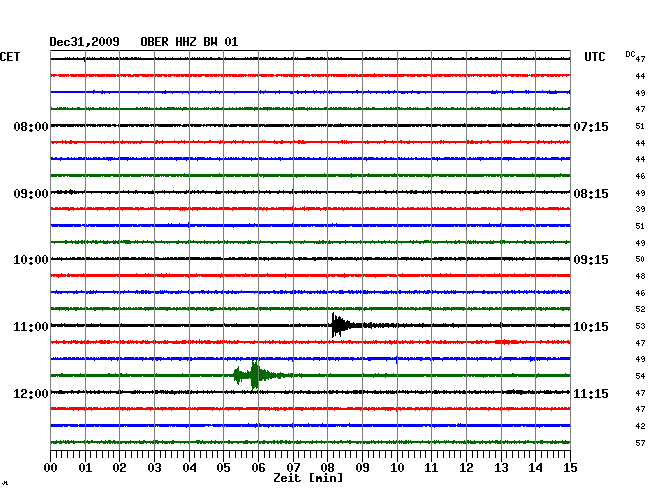
Task: Click the 08:15 UTC time label
Action: 591,194
